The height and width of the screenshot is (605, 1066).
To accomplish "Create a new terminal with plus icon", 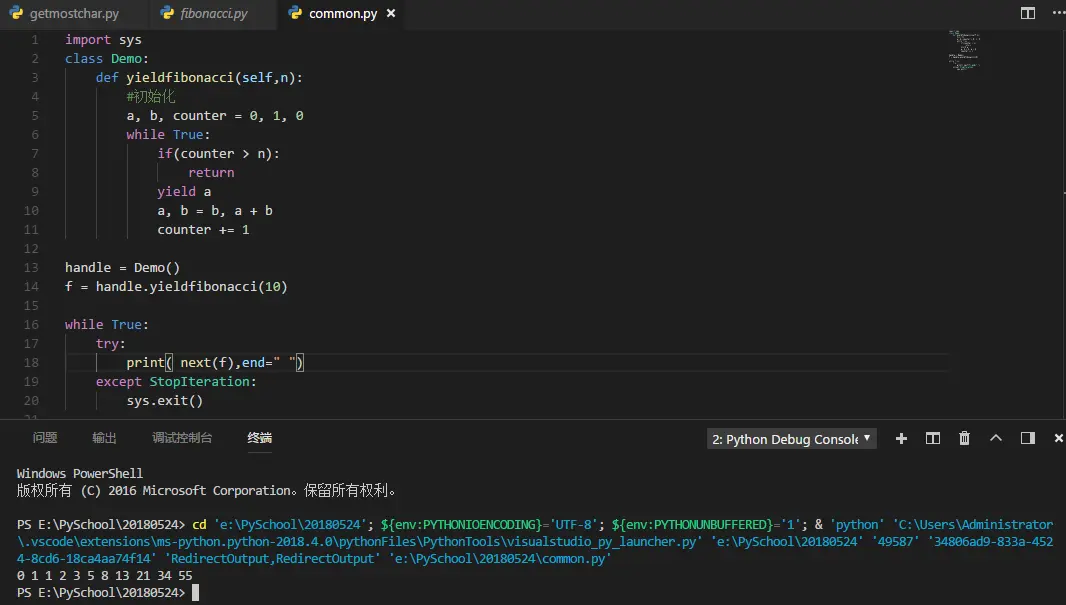I will coord(901,438).
